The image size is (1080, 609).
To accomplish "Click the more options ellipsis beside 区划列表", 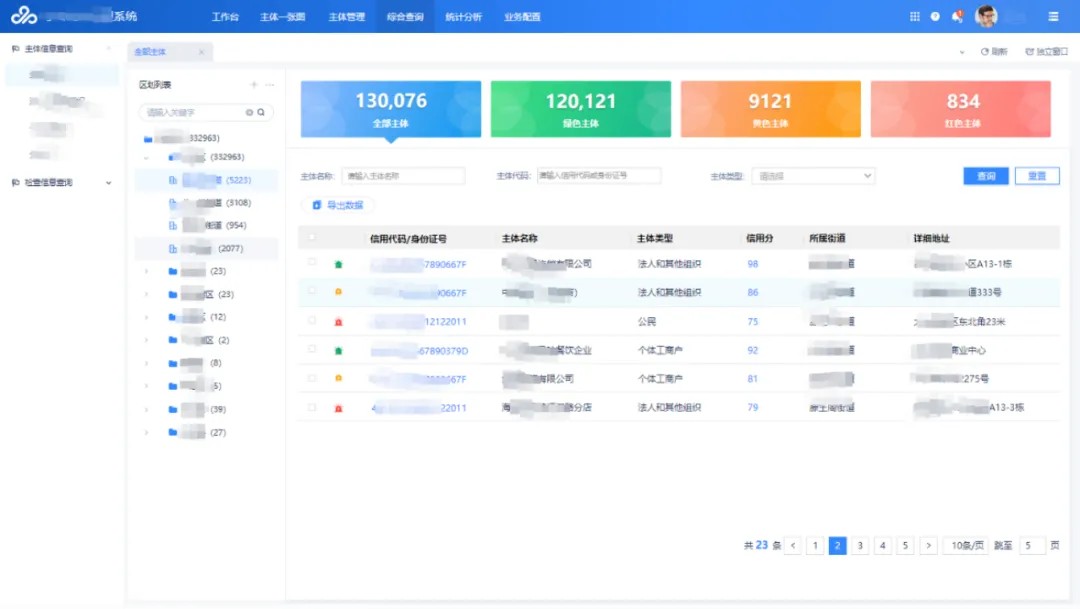I will (269, 85).
